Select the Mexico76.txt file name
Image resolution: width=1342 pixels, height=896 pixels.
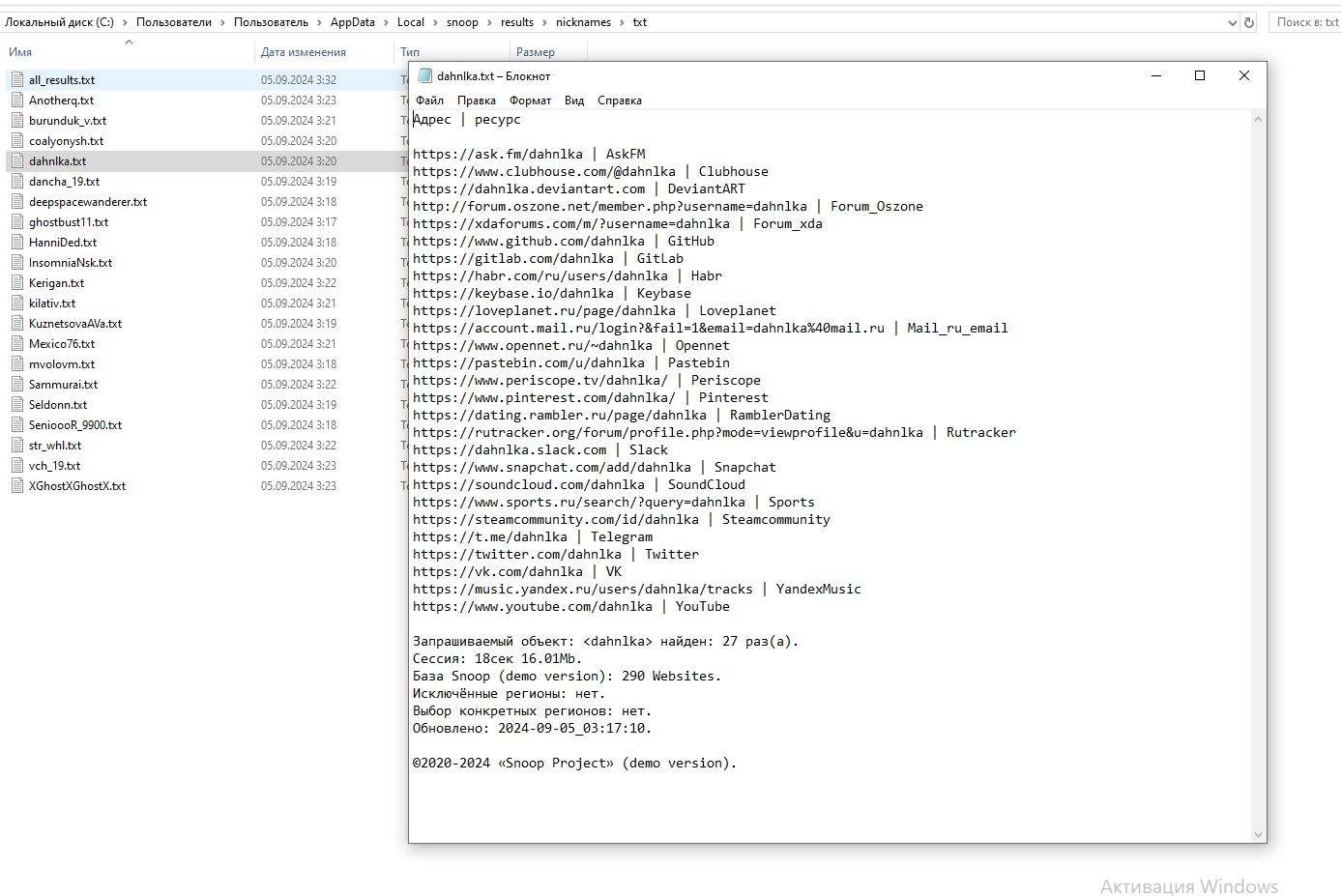(x=62, y=344)
